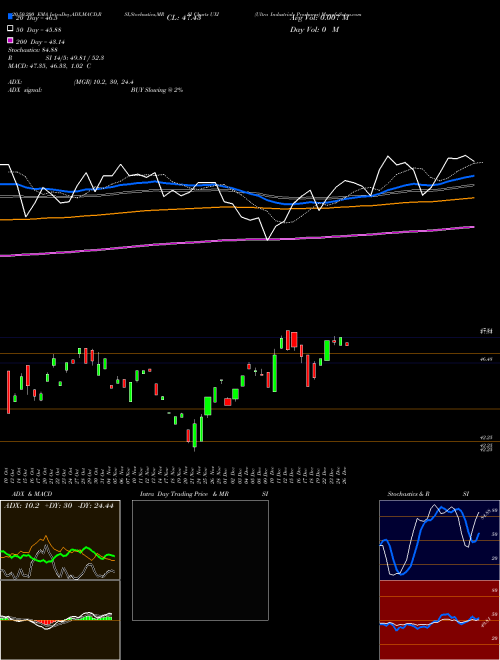
Task: Click the white 50 Day legend swatch
Action: pyautogui.click(x=10, y=29)
